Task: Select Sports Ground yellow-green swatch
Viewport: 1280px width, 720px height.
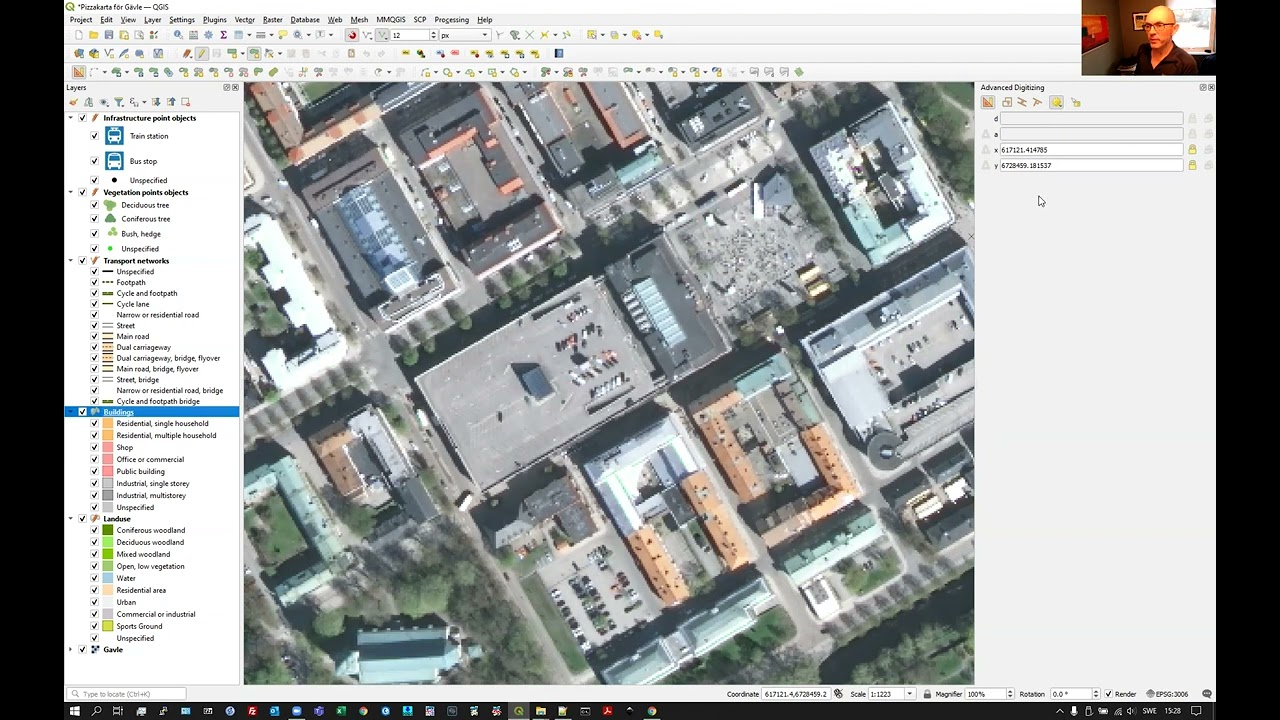Action: [108, 627]
